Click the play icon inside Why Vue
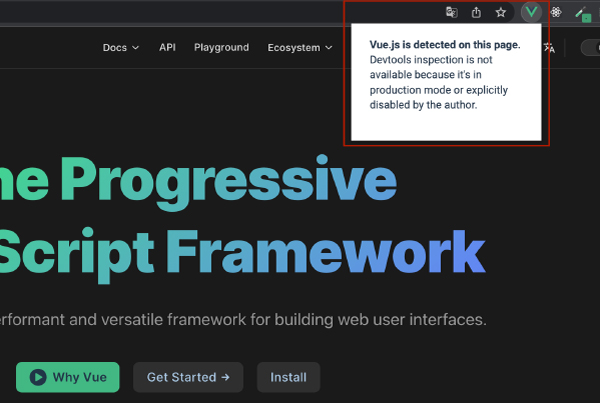The image size is (600, 403). click(x=38, y=377)
